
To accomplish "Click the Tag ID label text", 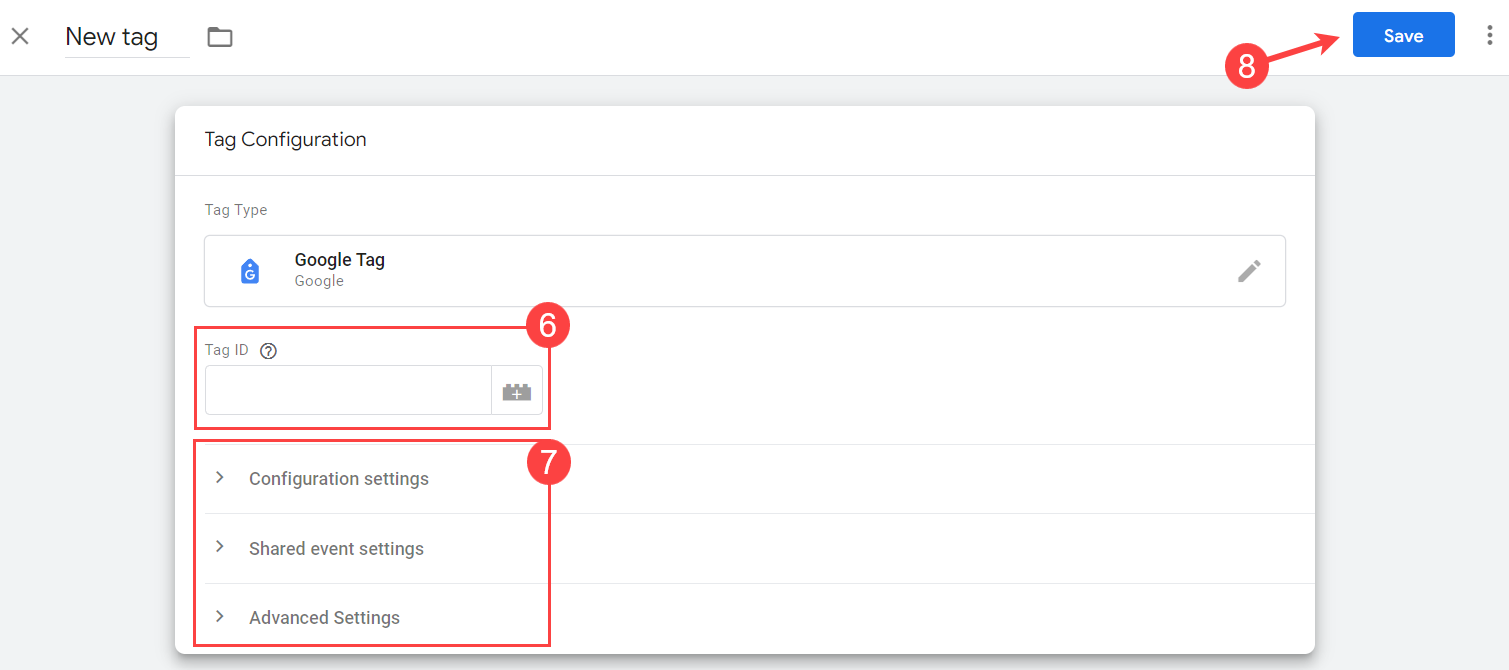I will (x=226, y=350).
